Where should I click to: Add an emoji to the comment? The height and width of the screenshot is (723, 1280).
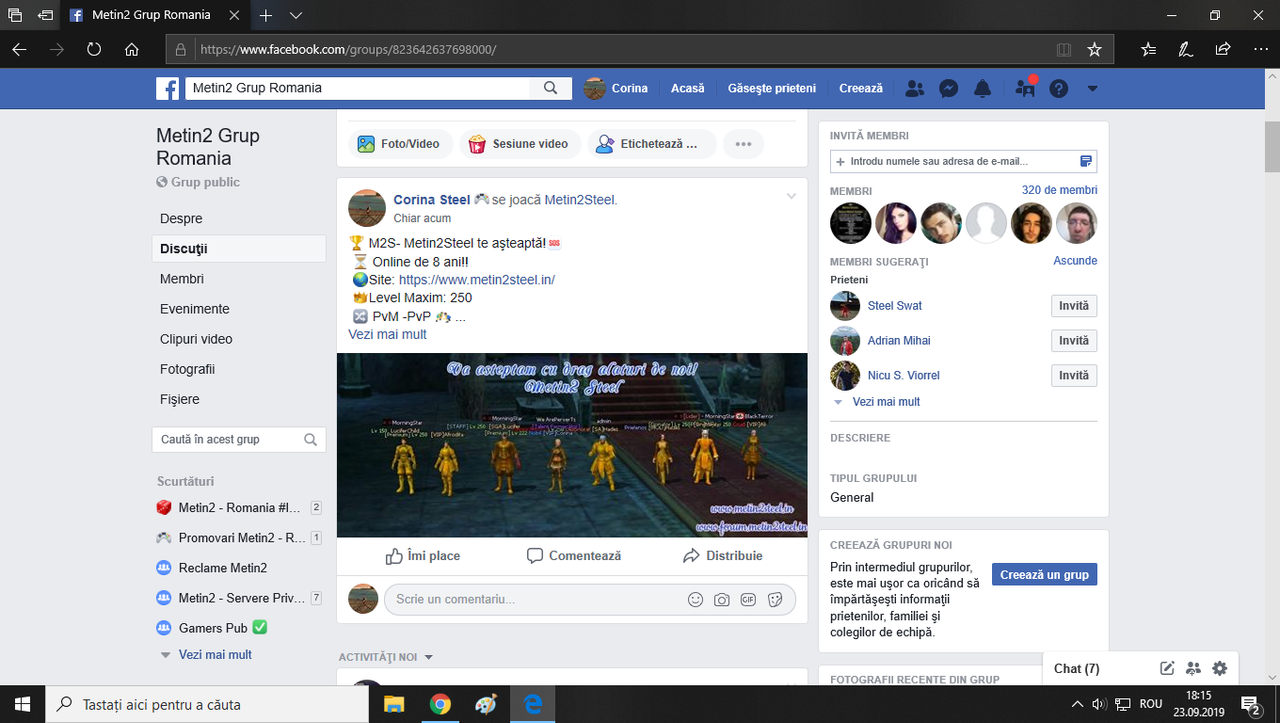pyautogui.click(x=696, y=600)
